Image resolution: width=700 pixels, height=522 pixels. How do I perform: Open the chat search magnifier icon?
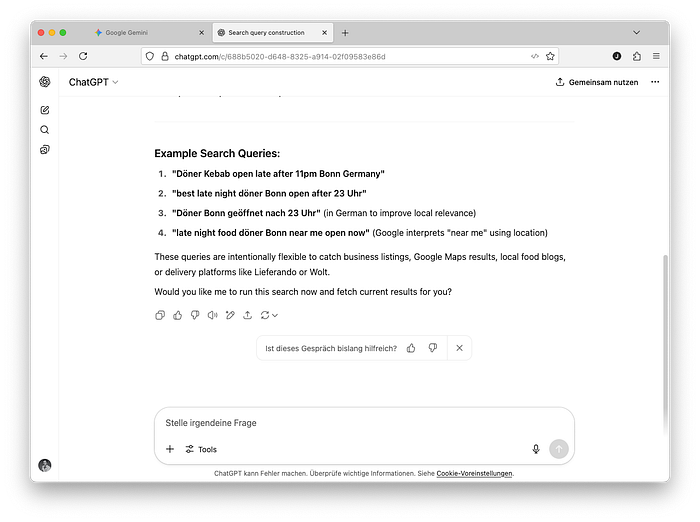(45, 129)
